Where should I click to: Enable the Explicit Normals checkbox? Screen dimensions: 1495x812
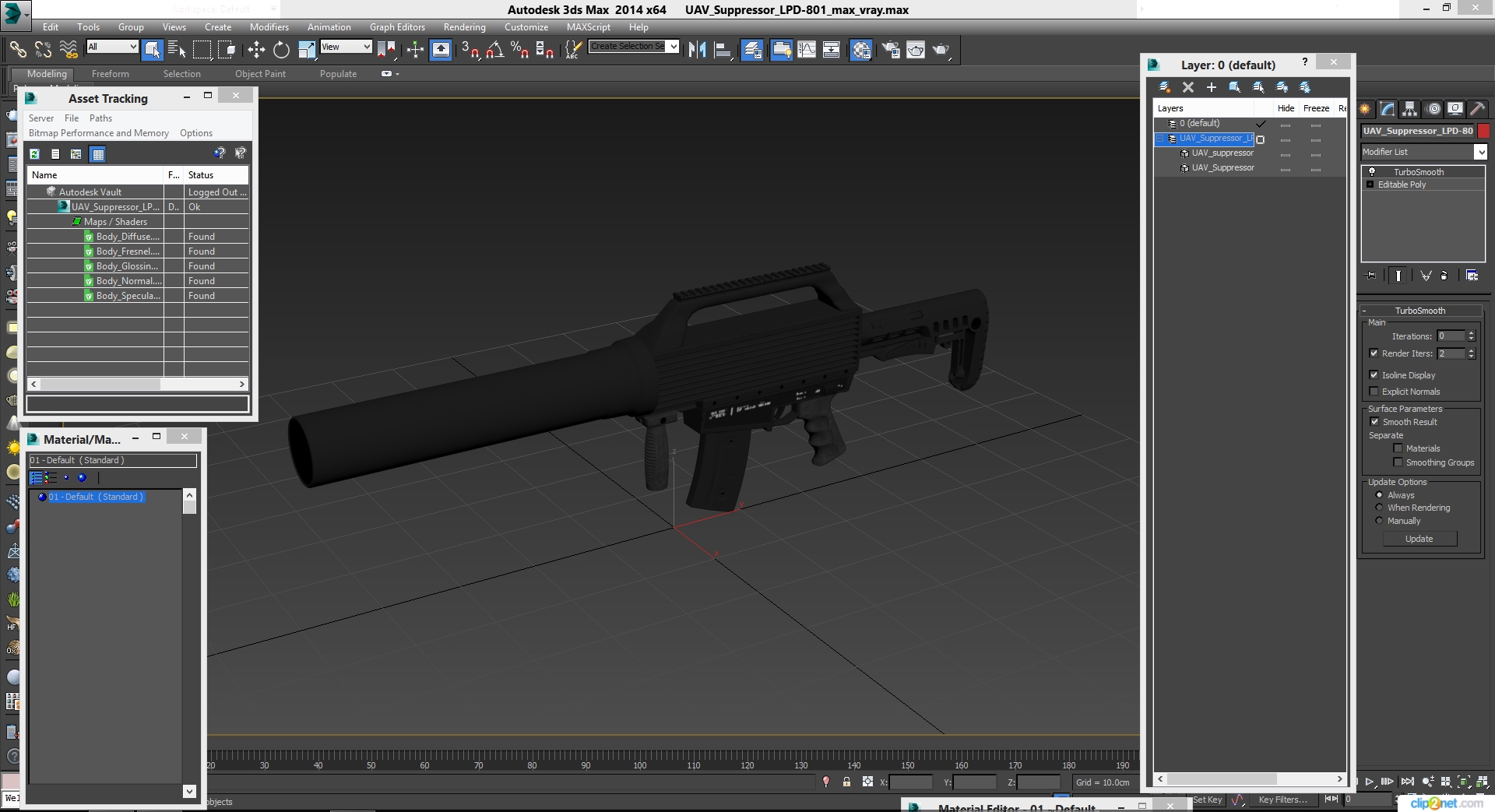1374,392
